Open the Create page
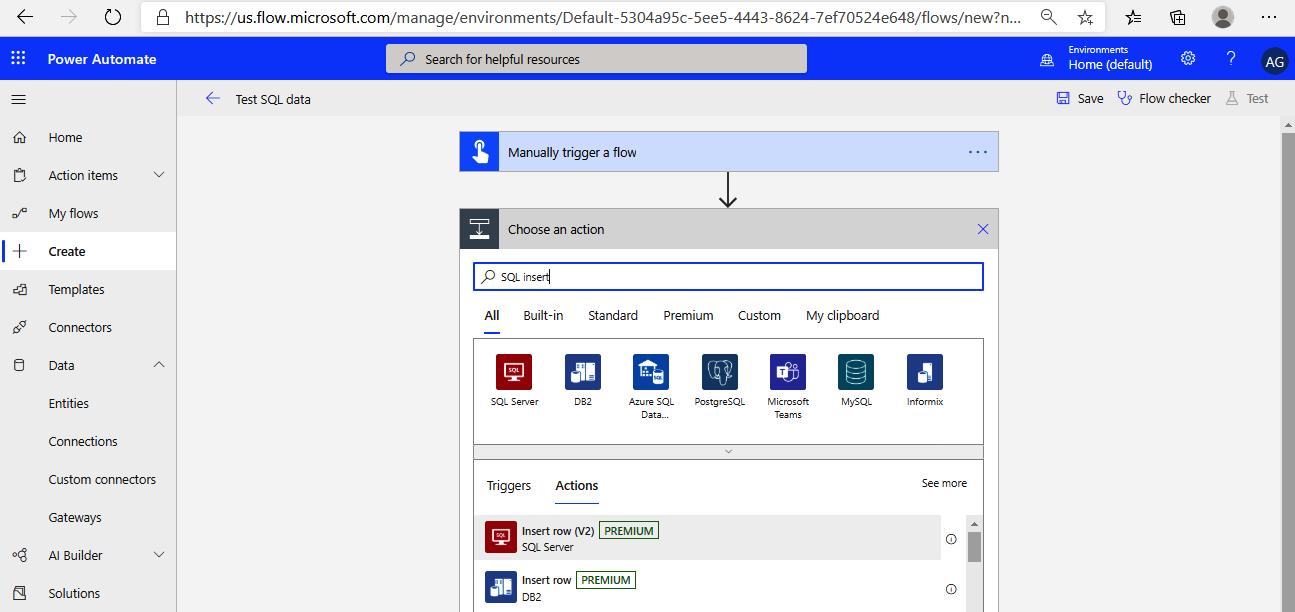Viewport: 1295px width, 612px height. point(88,251)
